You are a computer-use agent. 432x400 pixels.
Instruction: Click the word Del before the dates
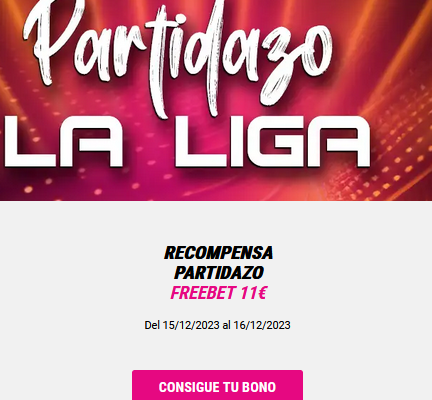[152, 325]
